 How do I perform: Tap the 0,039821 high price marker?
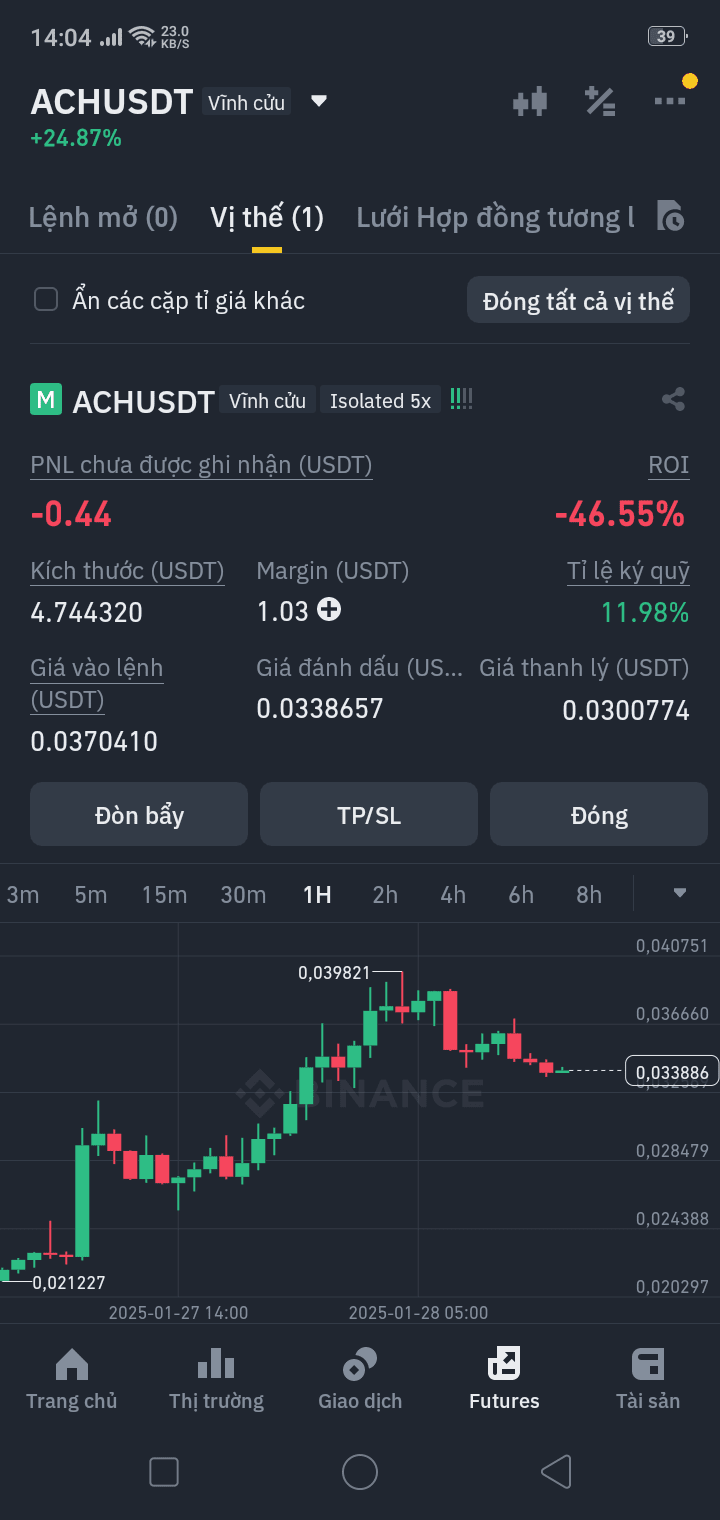point(334,972)
